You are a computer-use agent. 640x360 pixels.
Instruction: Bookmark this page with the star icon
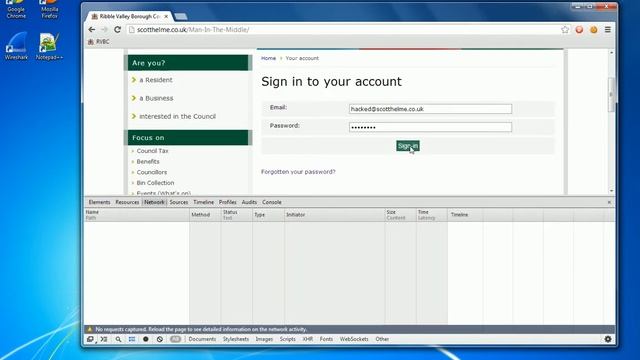565,29
